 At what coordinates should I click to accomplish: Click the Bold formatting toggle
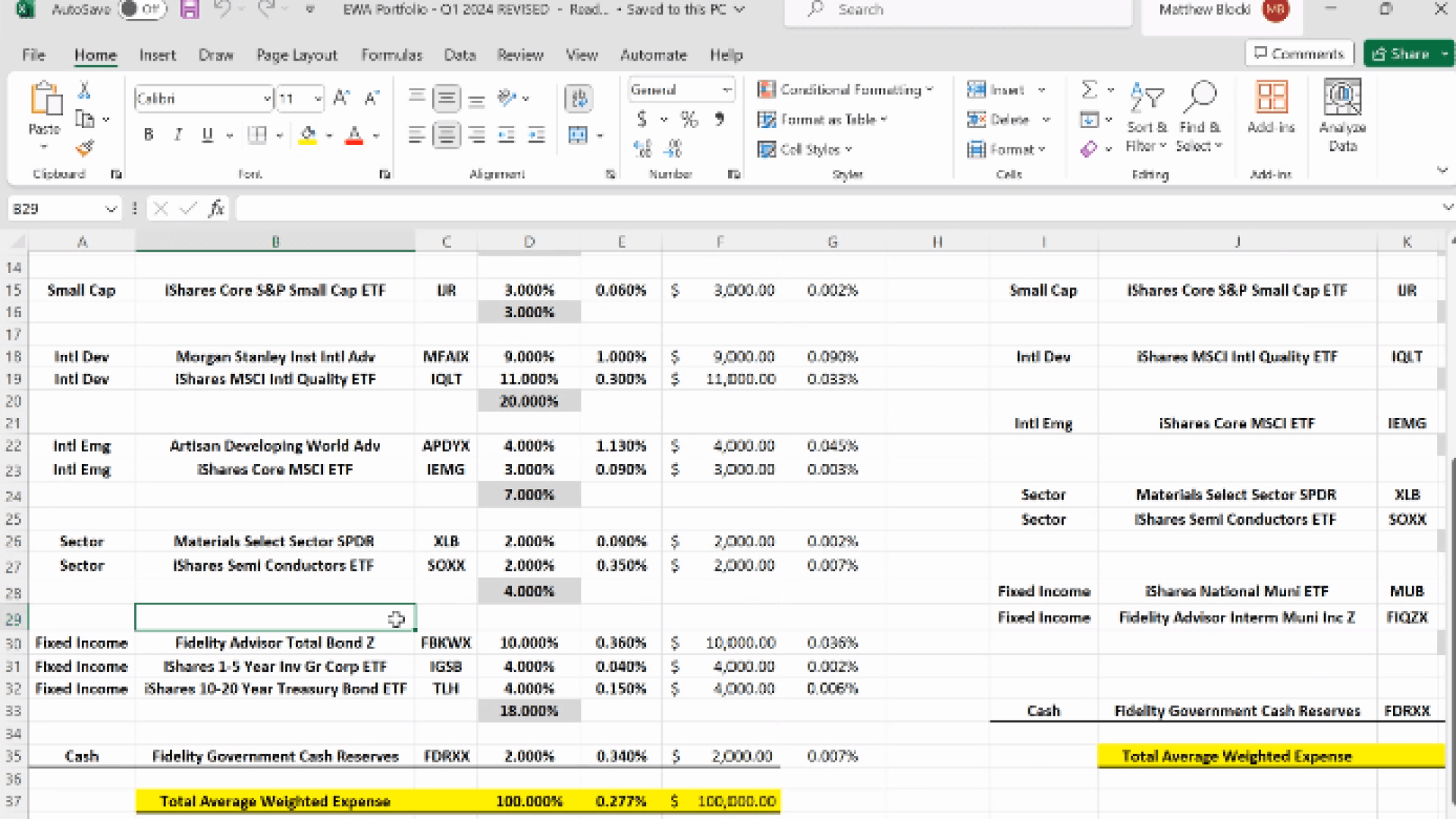point(148,133)
